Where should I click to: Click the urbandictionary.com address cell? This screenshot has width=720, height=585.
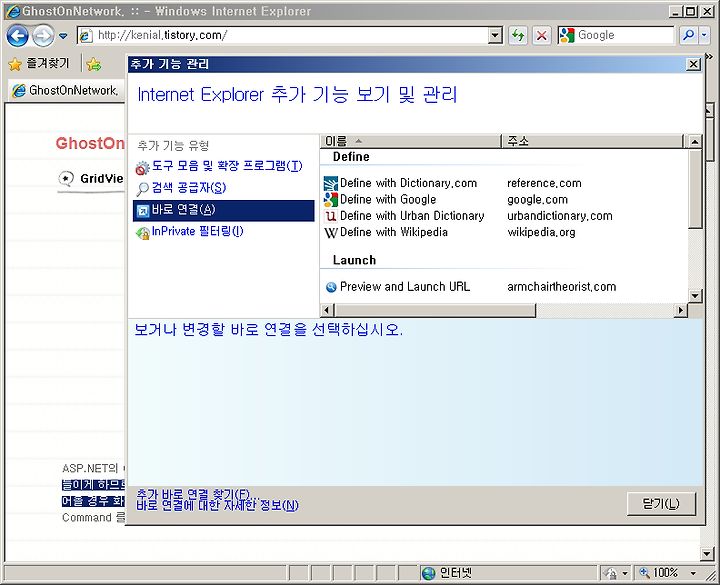coord(560,216)
